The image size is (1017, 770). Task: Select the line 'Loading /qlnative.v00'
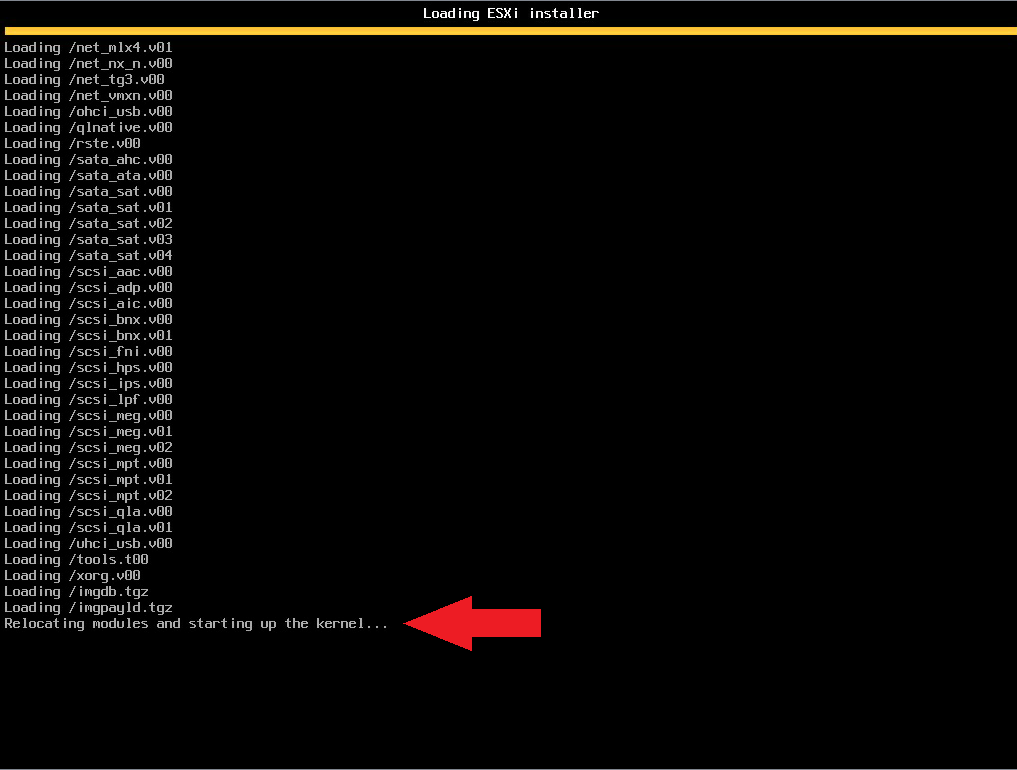point(88,127)
